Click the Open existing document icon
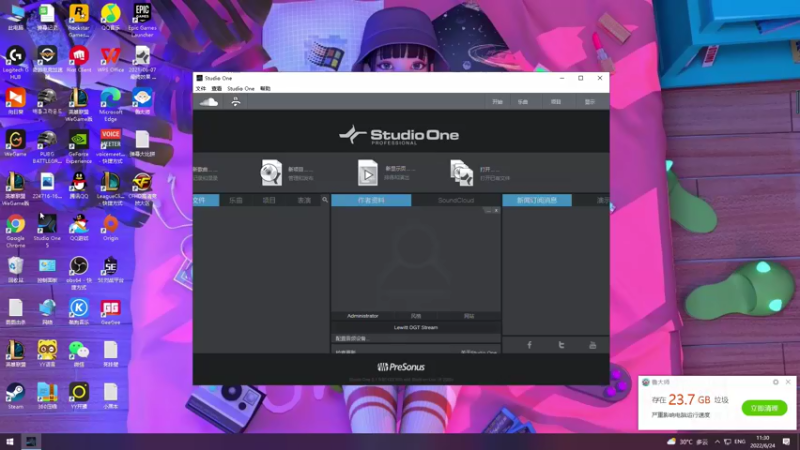Screen dimensions: 800x450 tap(462, 172)
